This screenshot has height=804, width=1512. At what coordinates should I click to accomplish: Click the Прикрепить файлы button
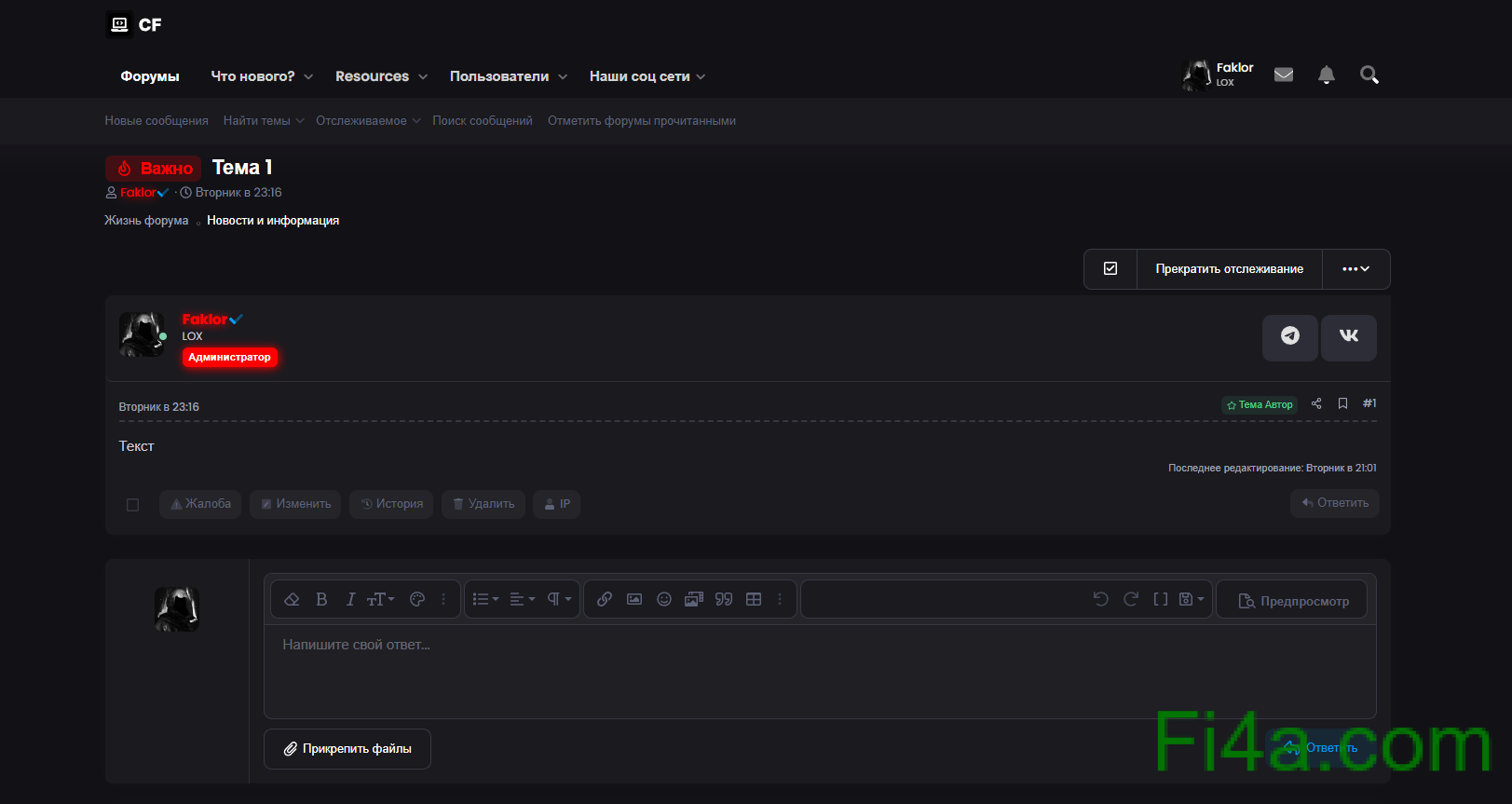(x=347, y=749)
